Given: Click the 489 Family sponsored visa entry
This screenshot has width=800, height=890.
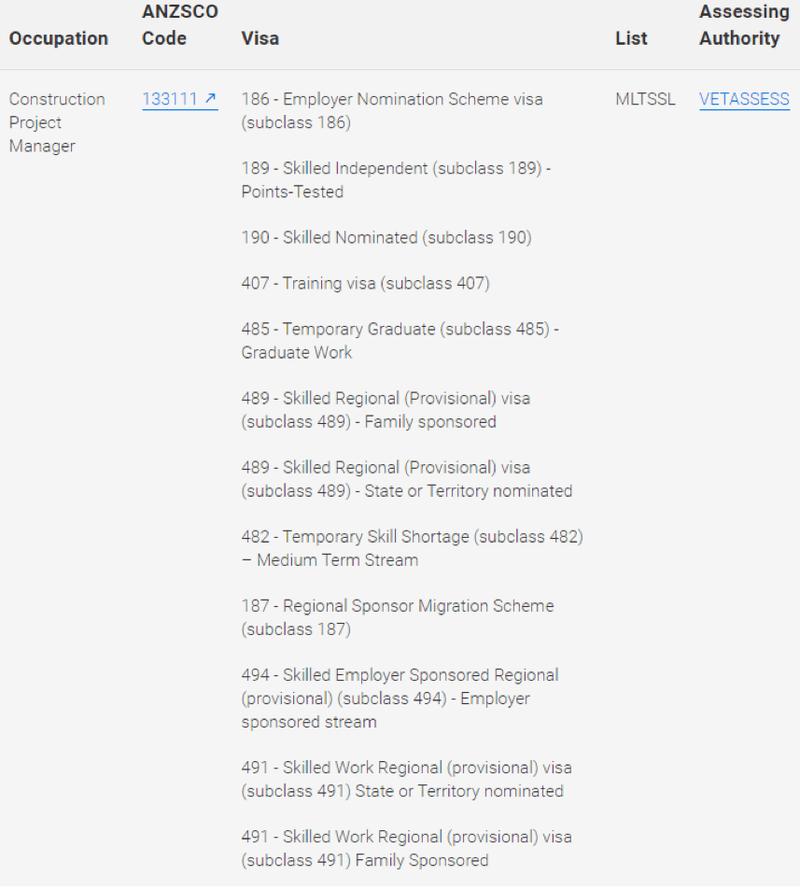Looking at the screenshot, I should [386, 410].
